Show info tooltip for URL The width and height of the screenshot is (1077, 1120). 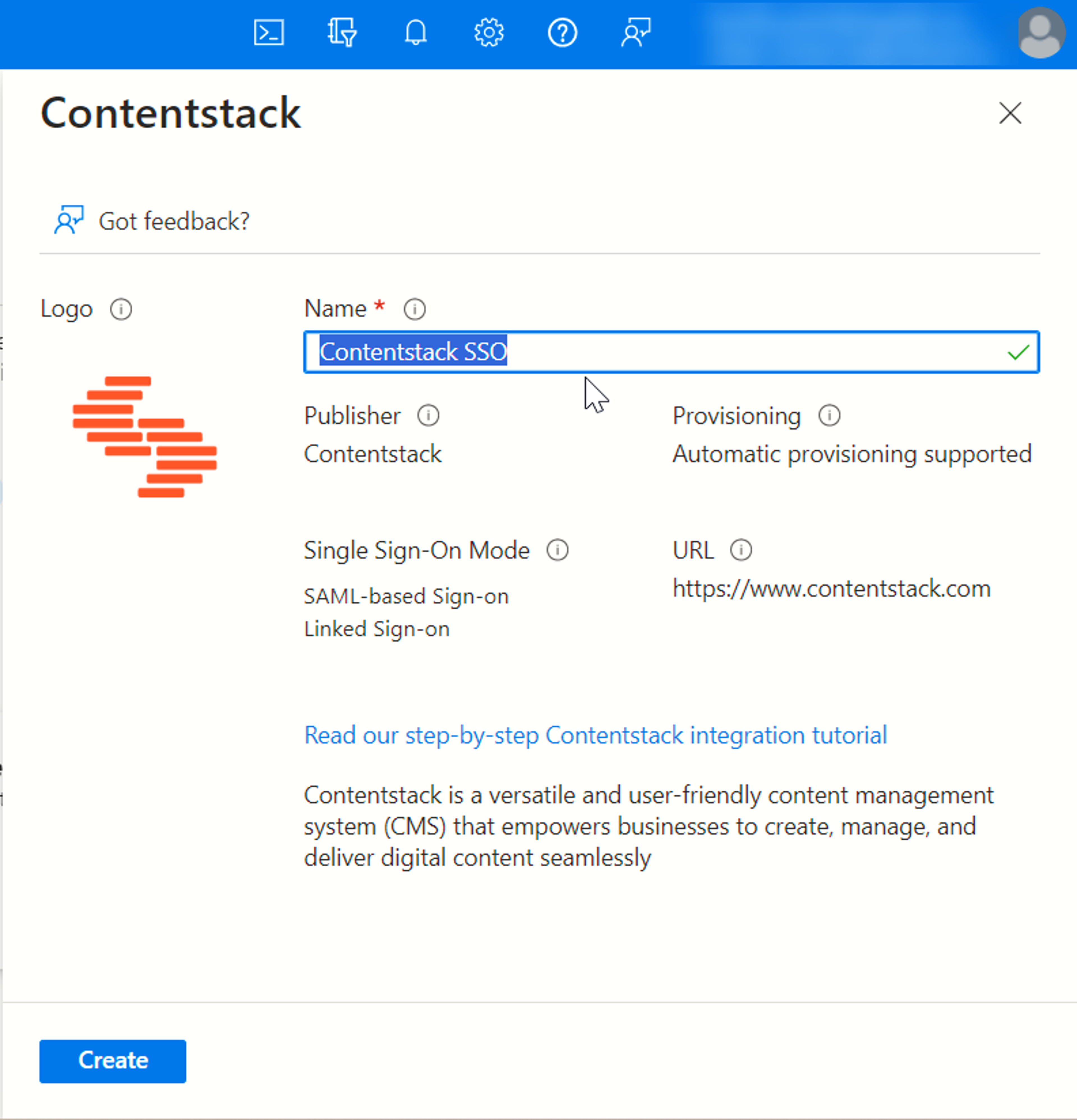tap(741, 550)
